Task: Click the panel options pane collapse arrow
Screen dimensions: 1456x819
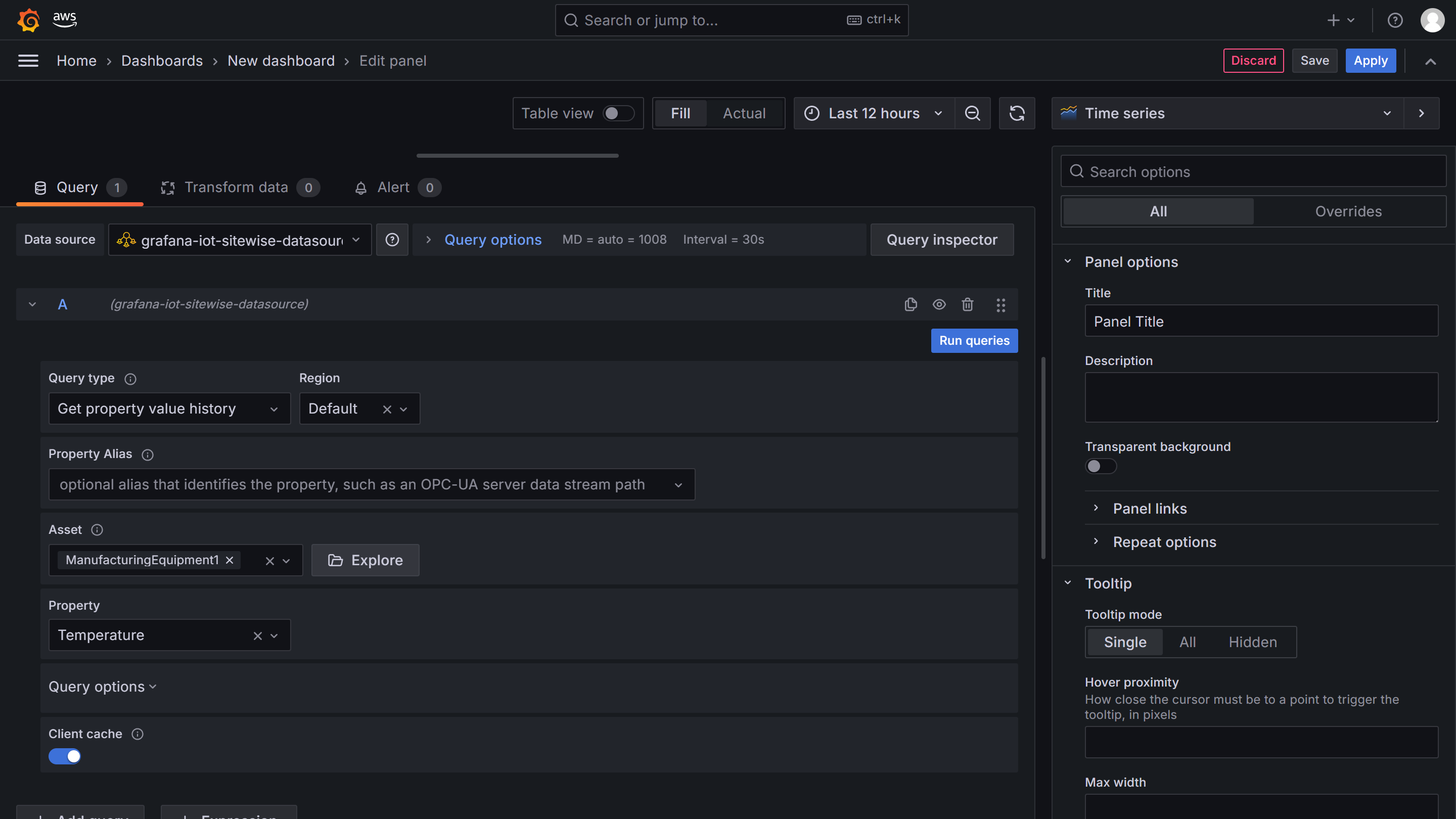Action: point(1421,113)
